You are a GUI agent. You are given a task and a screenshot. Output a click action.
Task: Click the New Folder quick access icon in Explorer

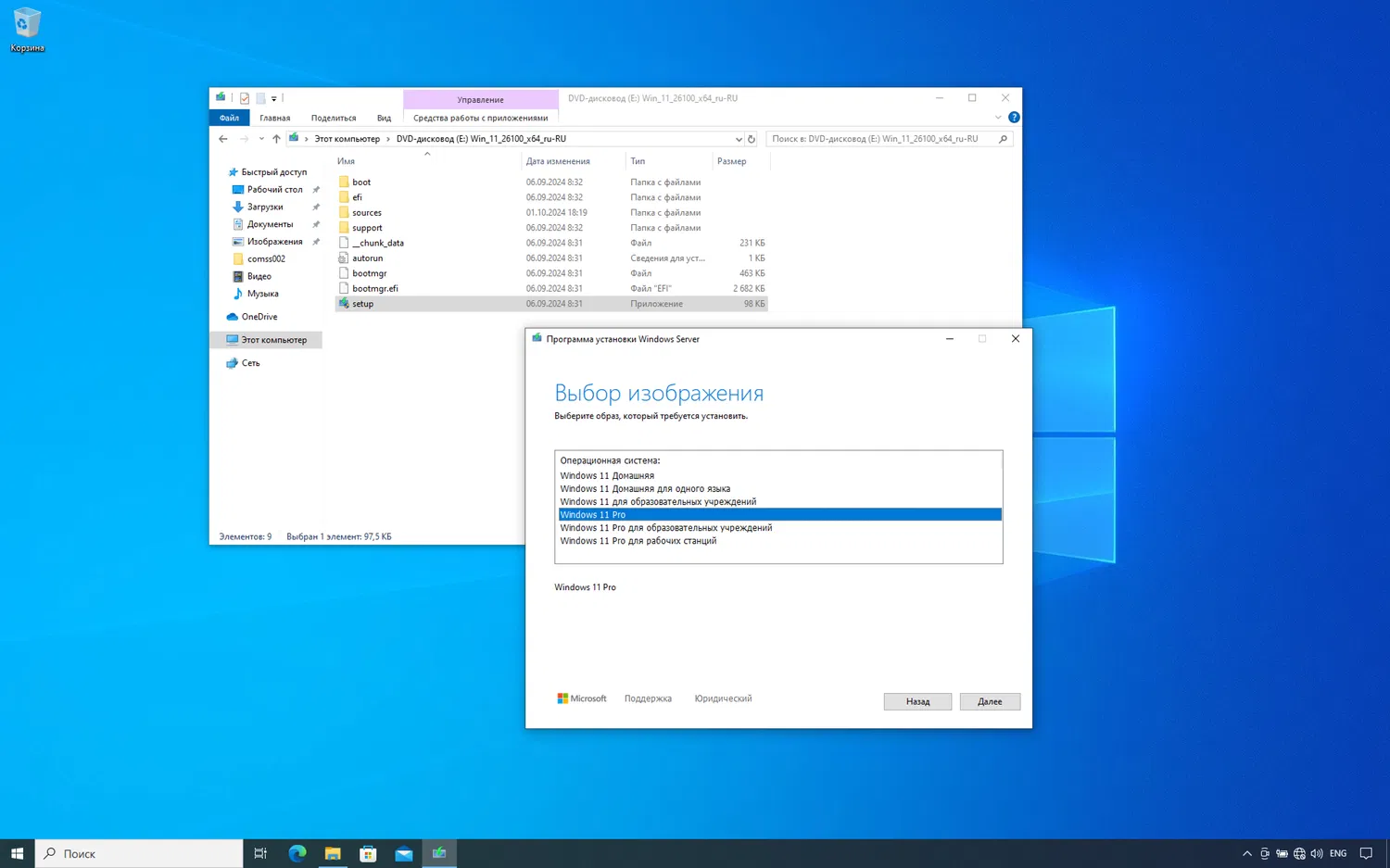click(x=260, y=98)
